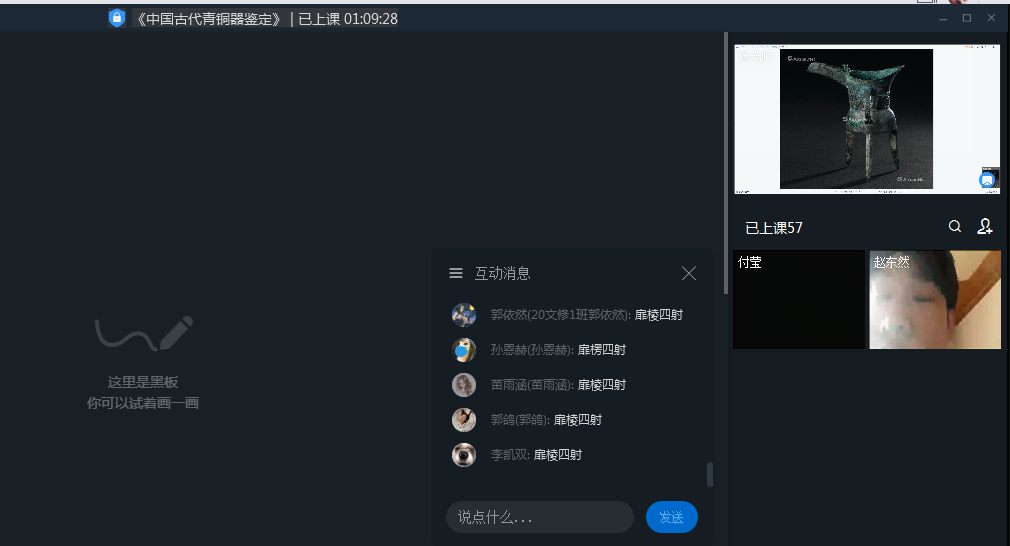Search attendees with the magnifier icon
The image size is (1010, 546).
(955, 226)
